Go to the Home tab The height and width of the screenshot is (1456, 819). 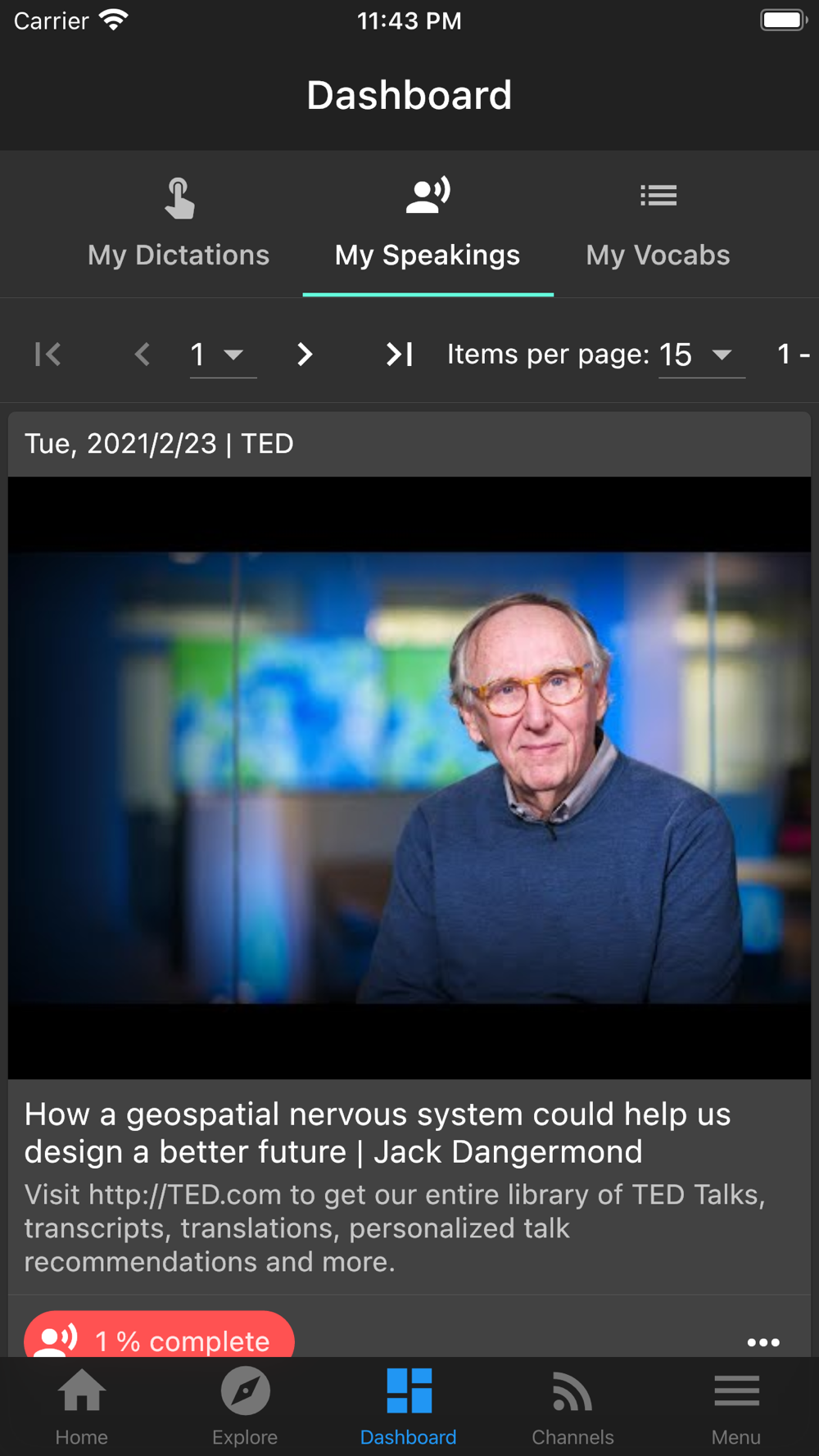[82, 1407]
